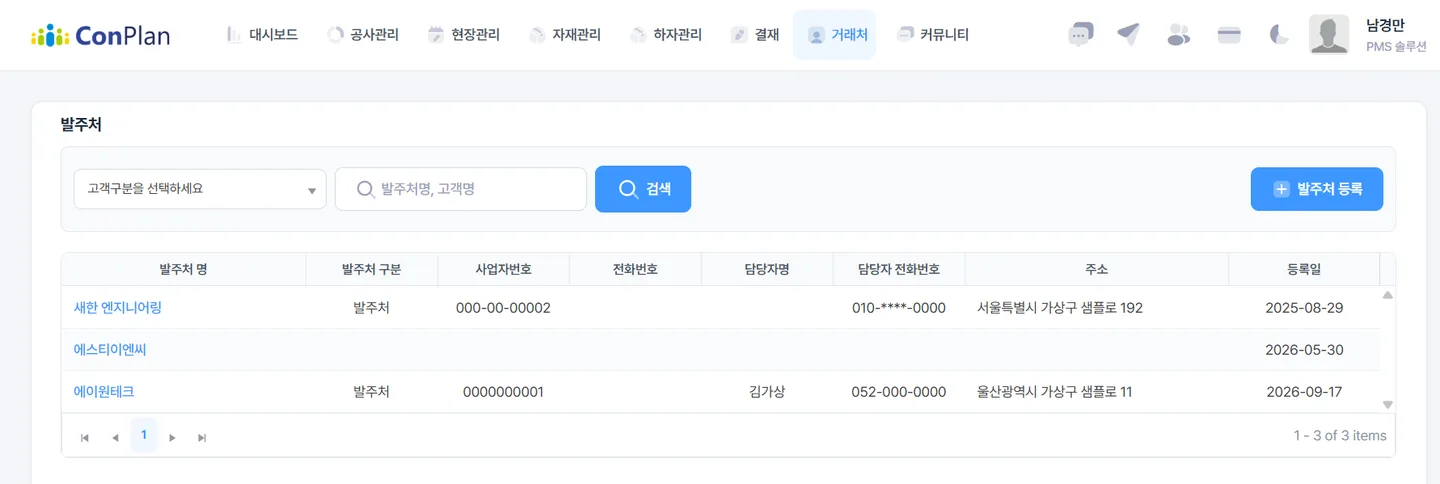
Task: Click the grid scroll up arrow
Action: [1387, 295]
